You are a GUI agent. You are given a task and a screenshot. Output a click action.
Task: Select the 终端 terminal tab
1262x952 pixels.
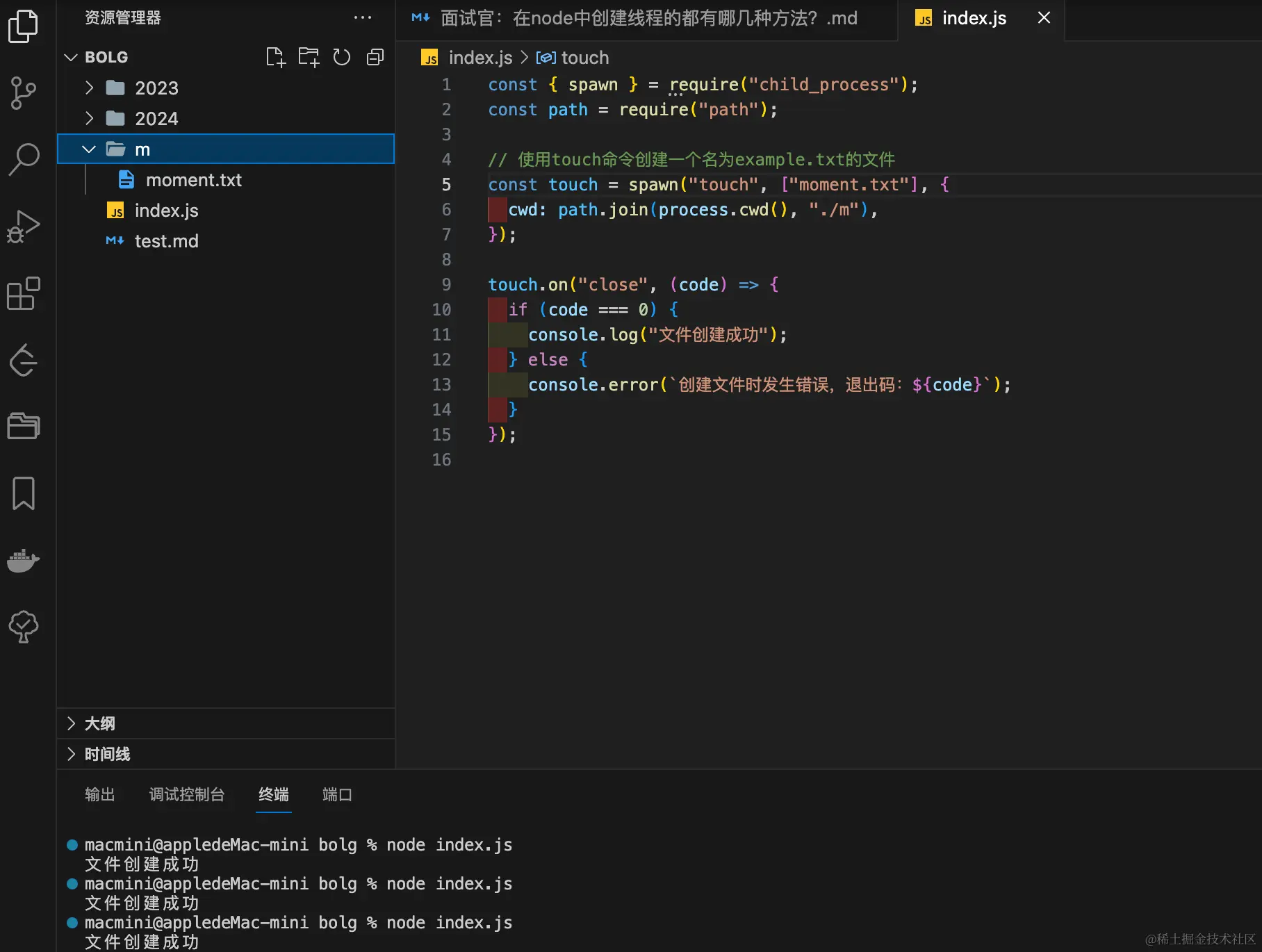[274, 794]
